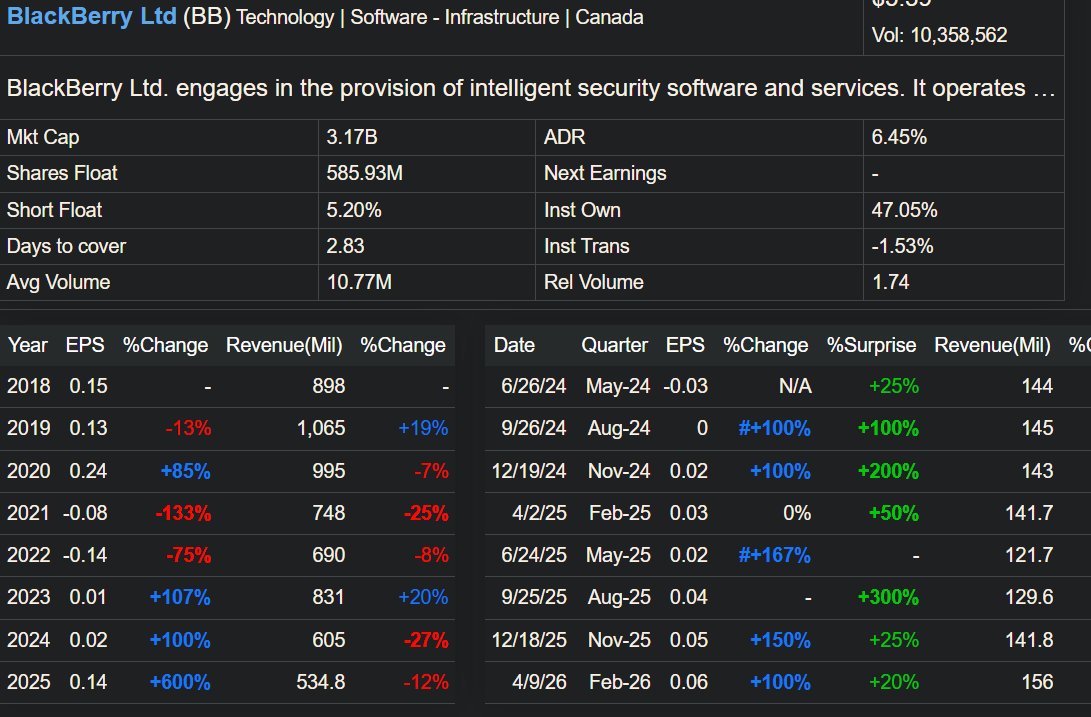This screenshot has width=1091, height=717.
Task: Click the Inst Trans label
Action: 587,246
